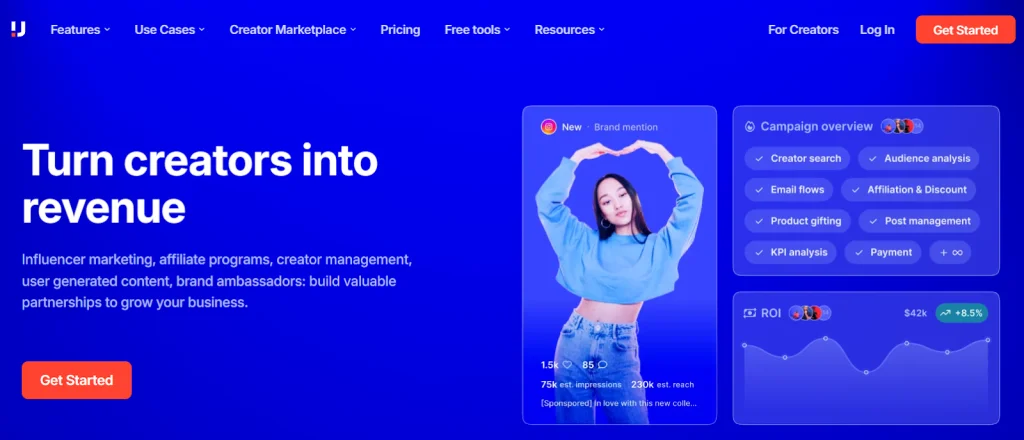This screenshot has height=440, width=1024.
Task: Expand the Creator Marketplace dropdown
Action: 293,30
